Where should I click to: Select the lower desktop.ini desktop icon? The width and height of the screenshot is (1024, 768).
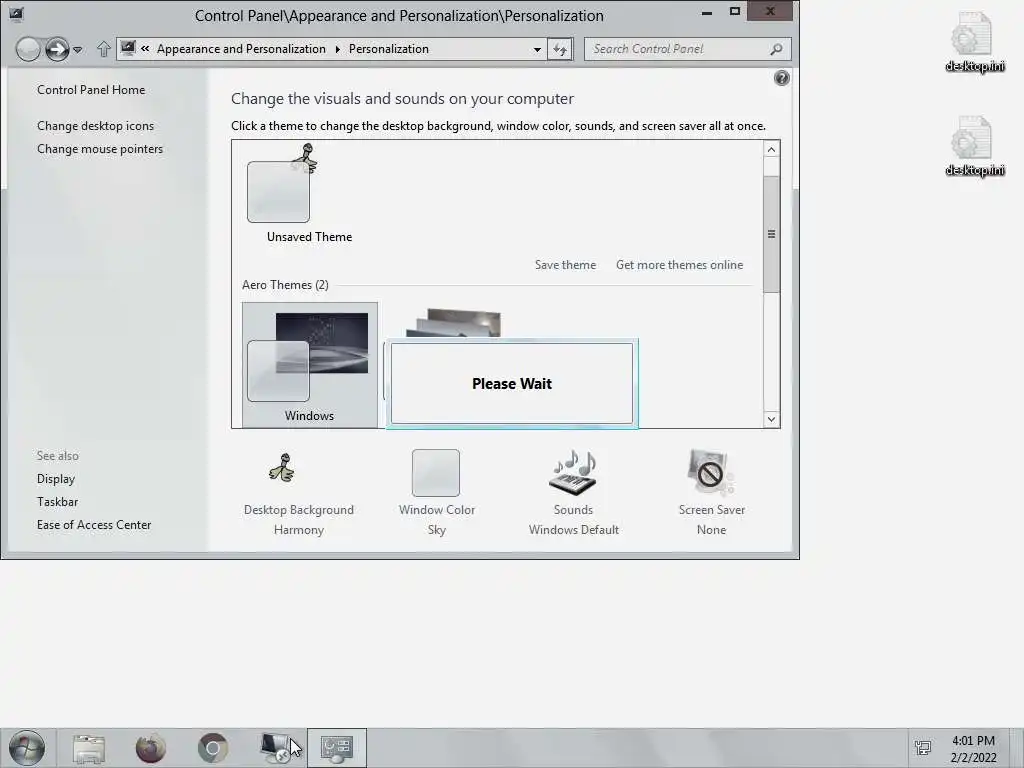[974, 146]
